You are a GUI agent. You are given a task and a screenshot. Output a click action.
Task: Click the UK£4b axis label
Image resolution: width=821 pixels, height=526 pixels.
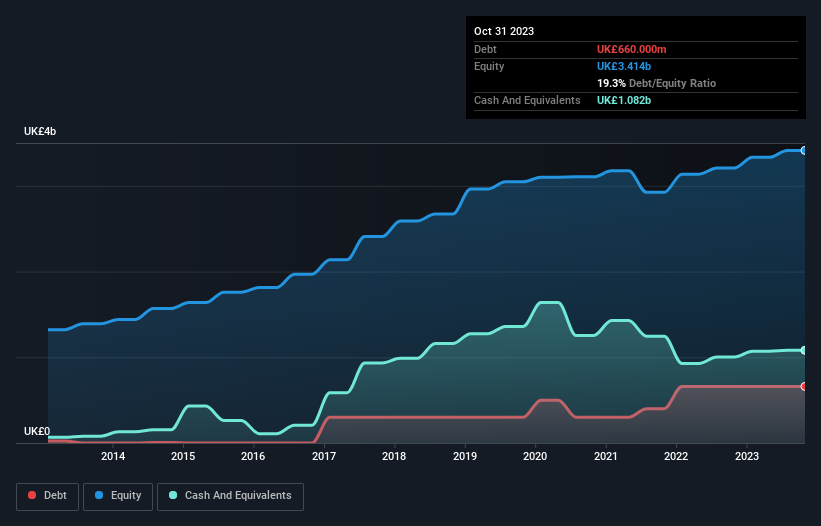[40, 131]
